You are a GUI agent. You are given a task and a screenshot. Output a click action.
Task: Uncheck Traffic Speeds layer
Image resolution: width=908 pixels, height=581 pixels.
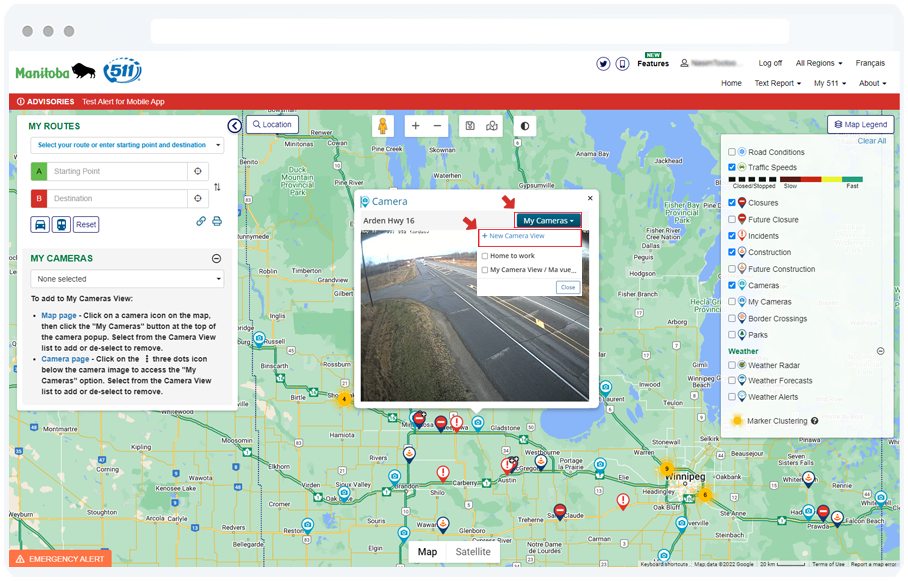point(732,167)
